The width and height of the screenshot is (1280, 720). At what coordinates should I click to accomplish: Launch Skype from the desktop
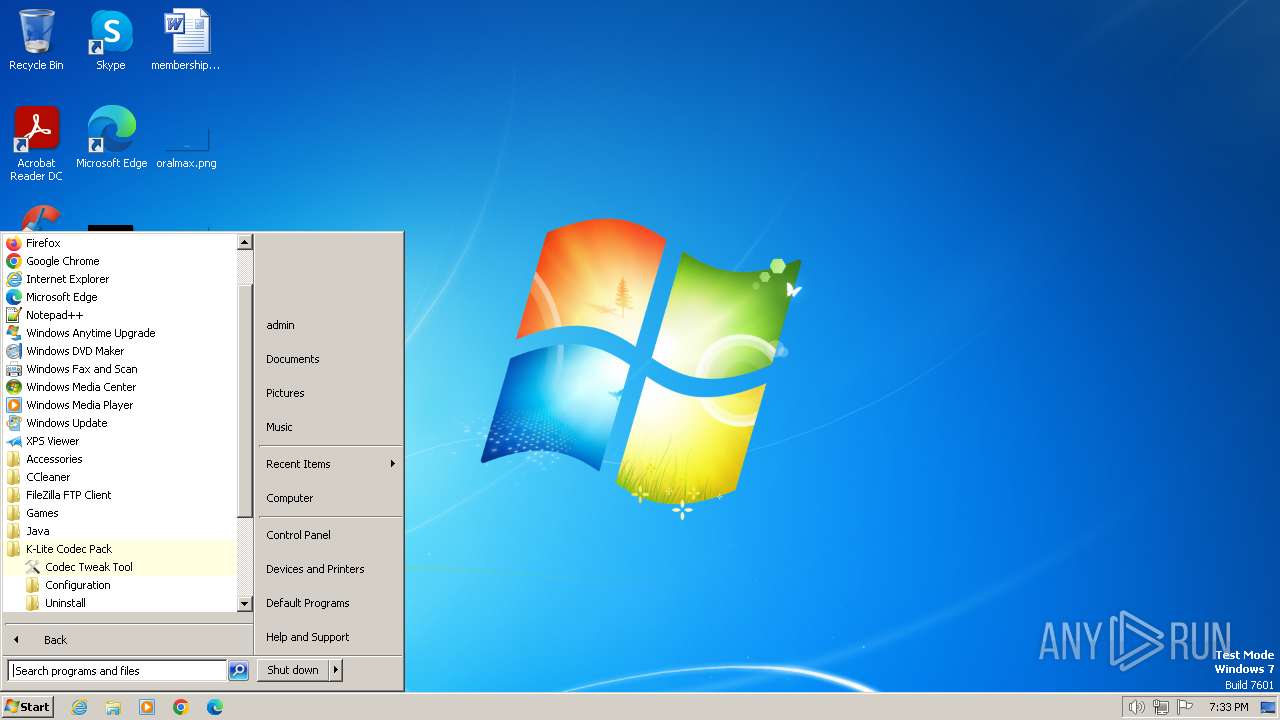(x=110, y=40)
